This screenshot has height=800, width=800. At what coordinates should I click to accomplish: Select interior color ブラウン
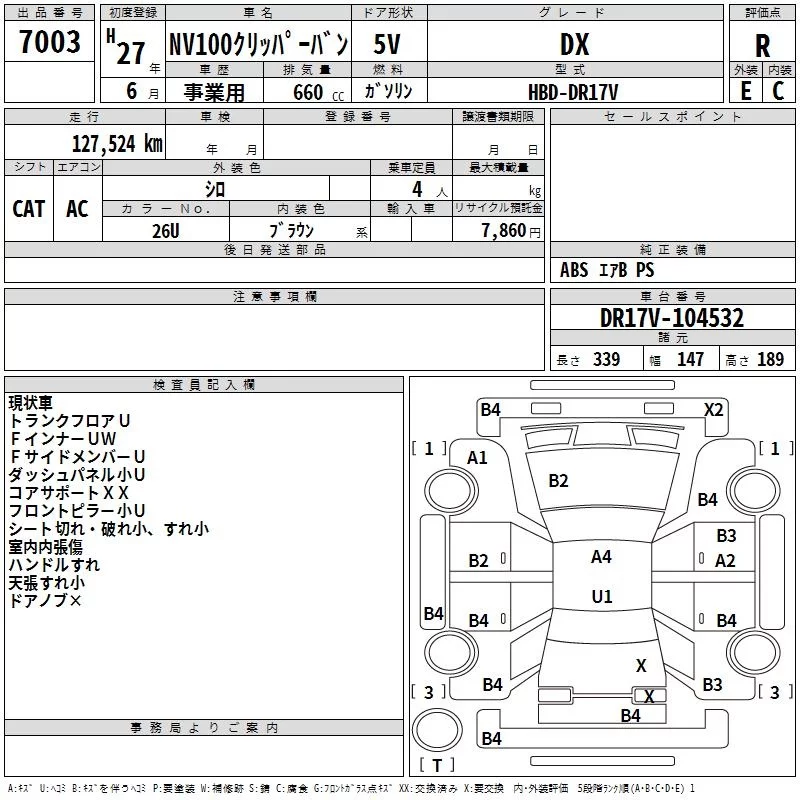pos(291,230)
